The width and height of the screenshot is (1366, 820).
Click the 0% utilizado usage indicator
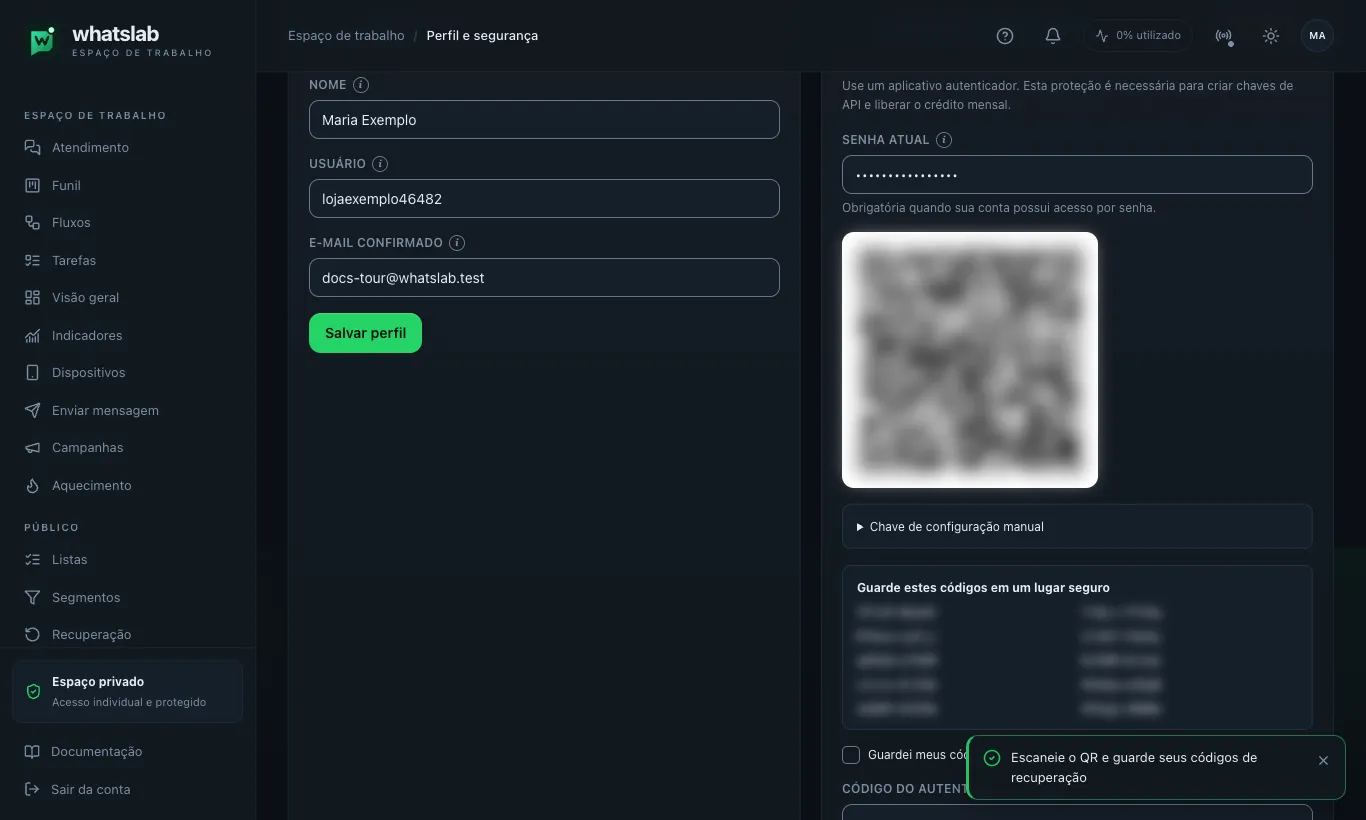(1138, 36)
